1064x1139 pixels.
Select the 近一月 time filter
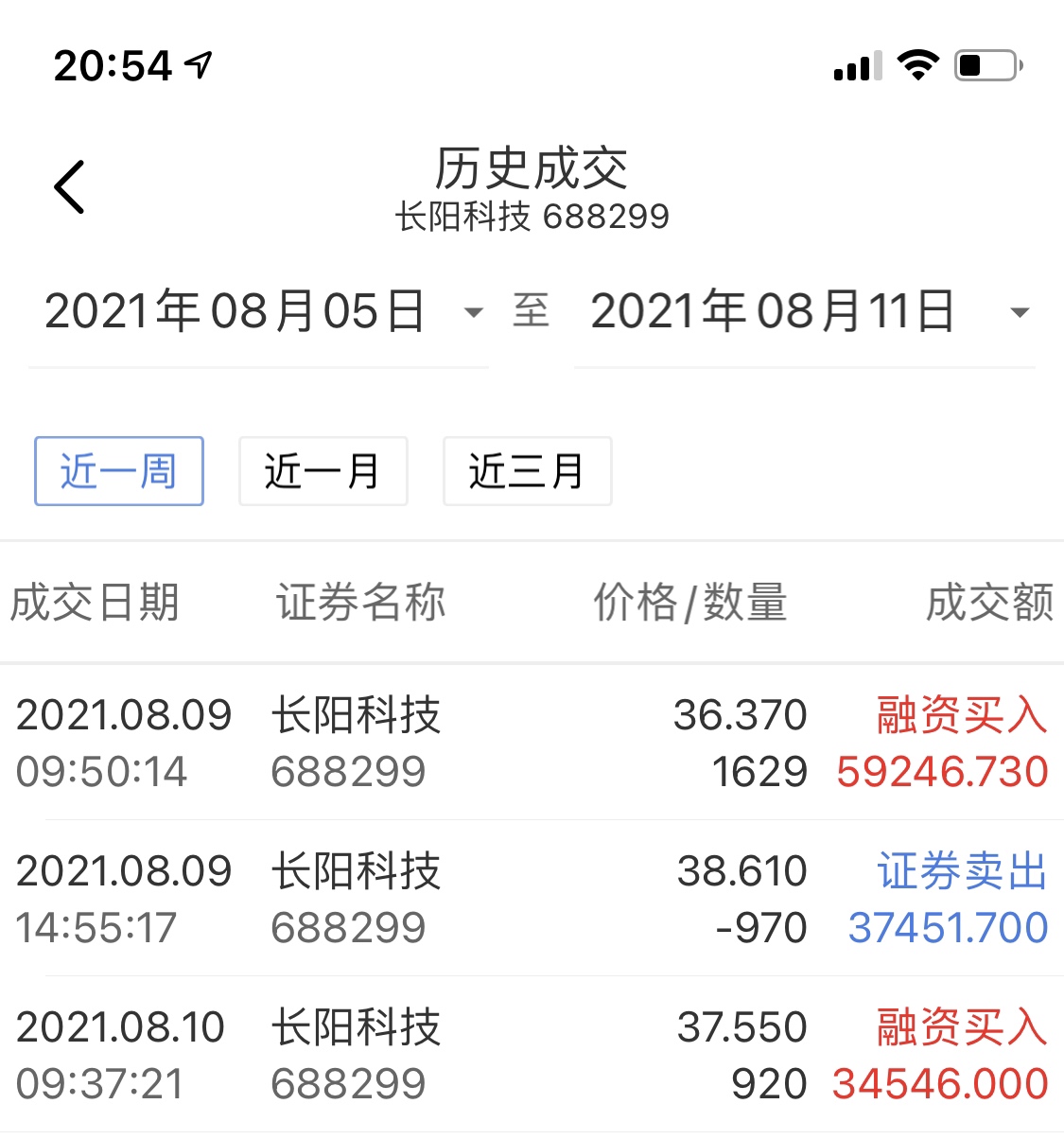tap(323, 471)
